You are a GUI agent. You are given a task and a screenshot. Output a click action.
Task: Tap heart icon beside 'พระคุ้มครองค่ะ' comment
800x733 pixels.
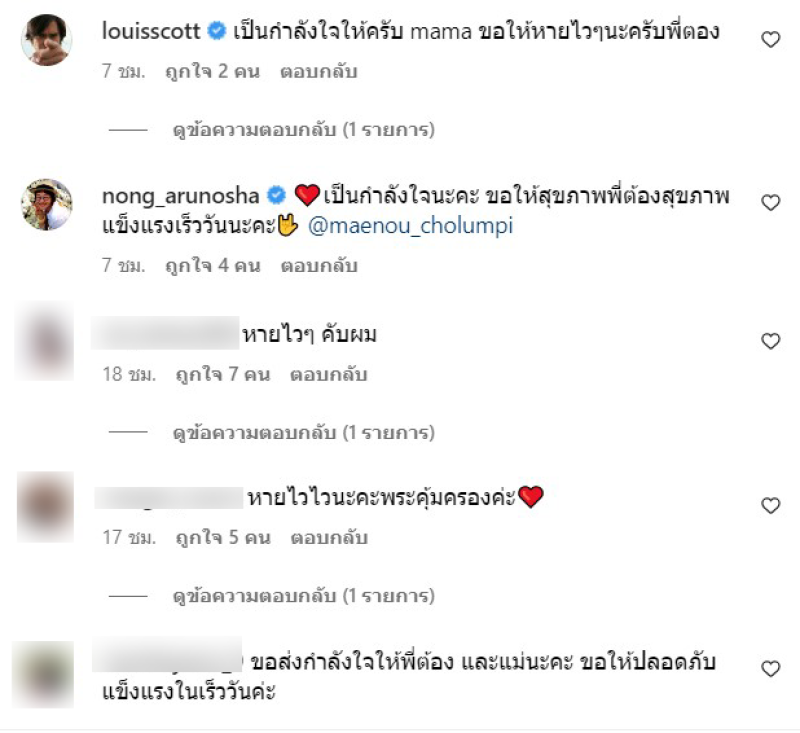[x=770, y=505]
